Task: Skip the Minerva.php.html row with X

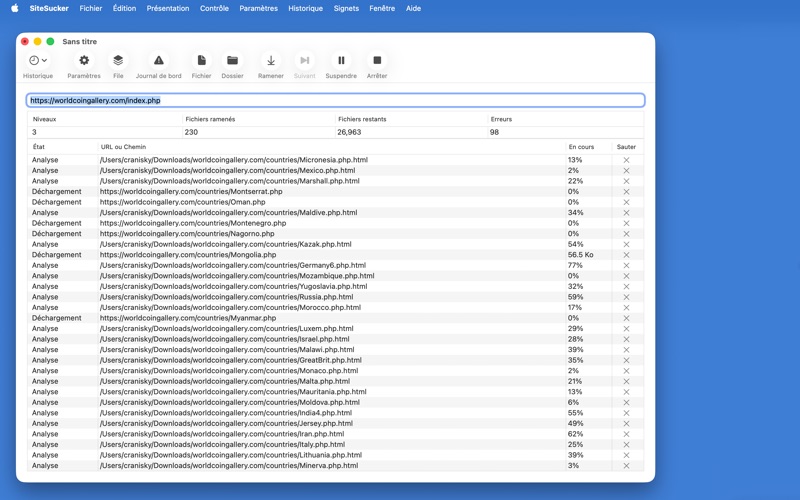Action: (x=626, y=466)
